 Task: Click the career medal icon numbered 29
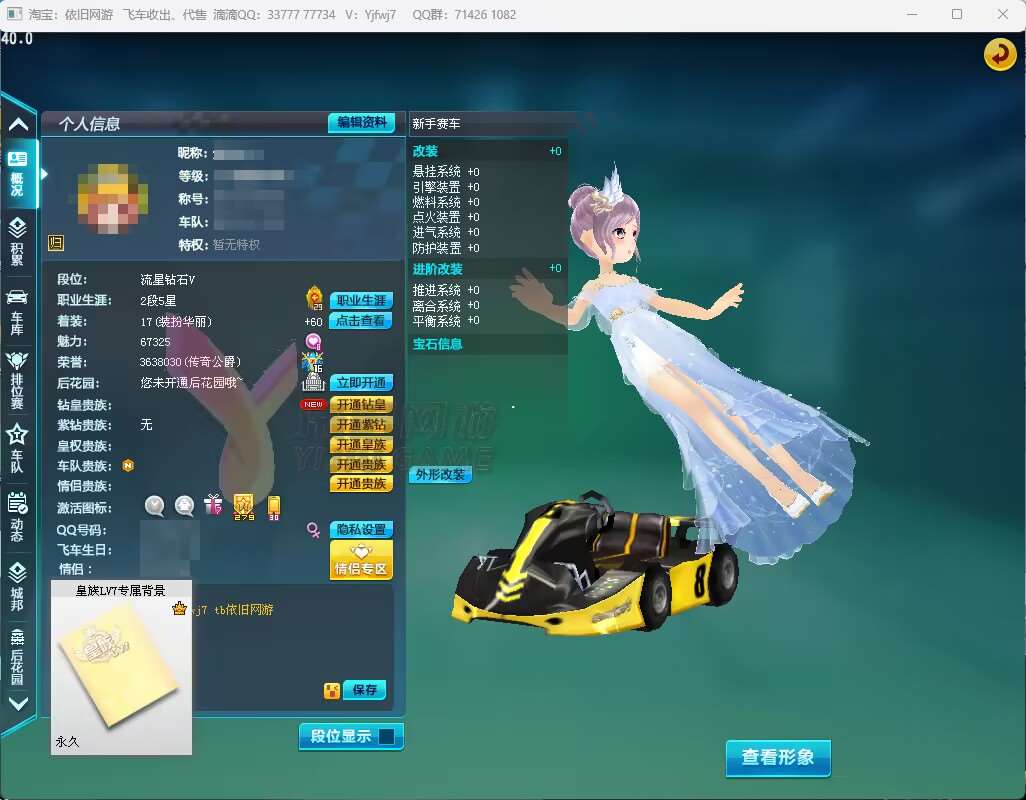[x=314, y=298]
